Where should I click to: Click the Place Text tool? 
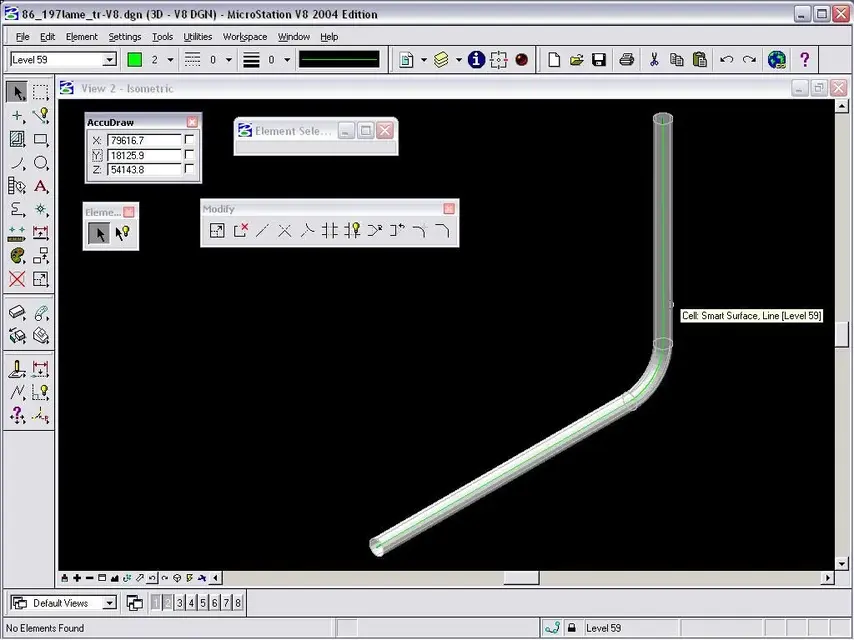coord(40,186)
